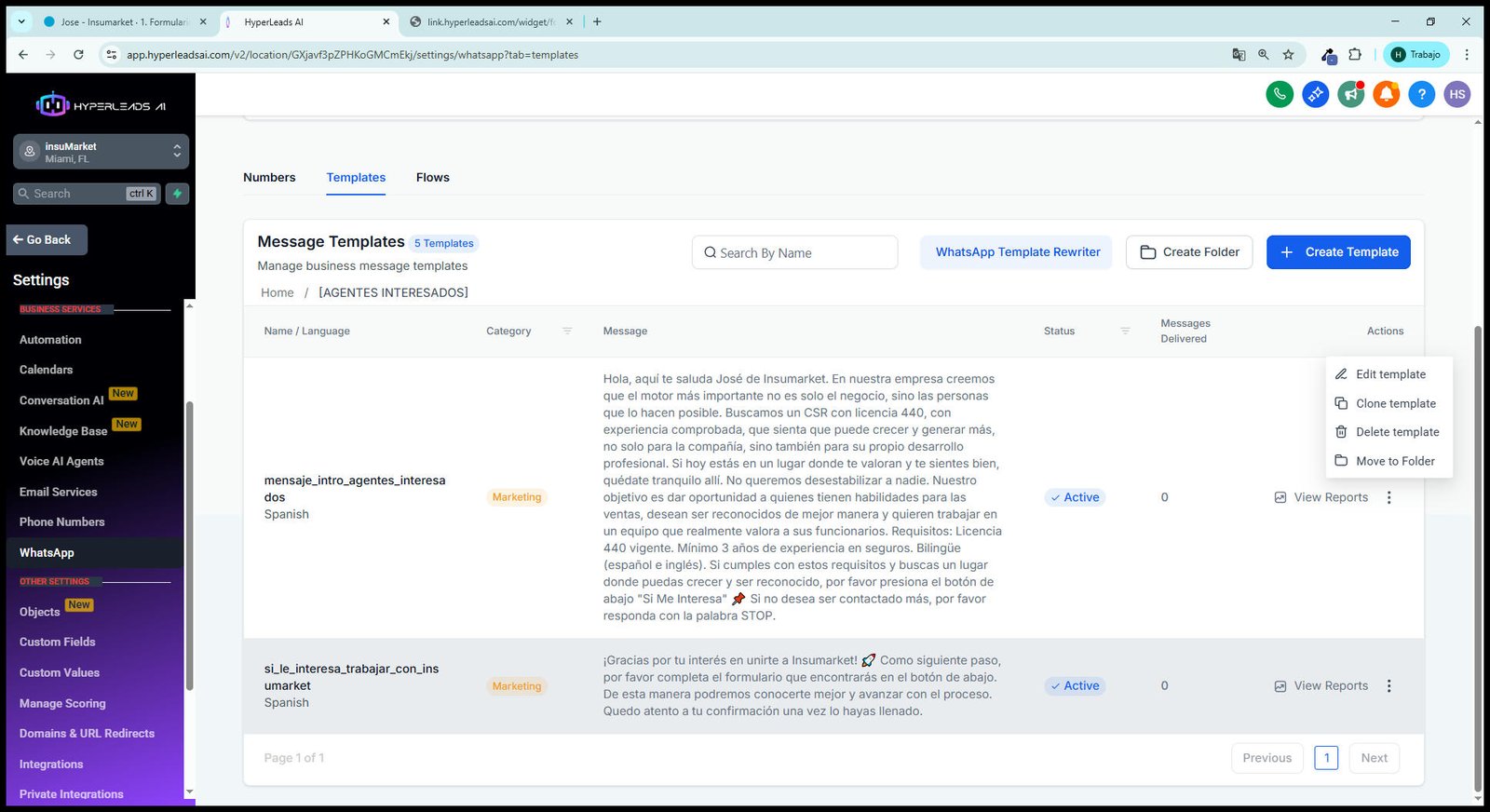Open the orange notifications bell icon
1490x812 pixels.
click(1387, 94)
